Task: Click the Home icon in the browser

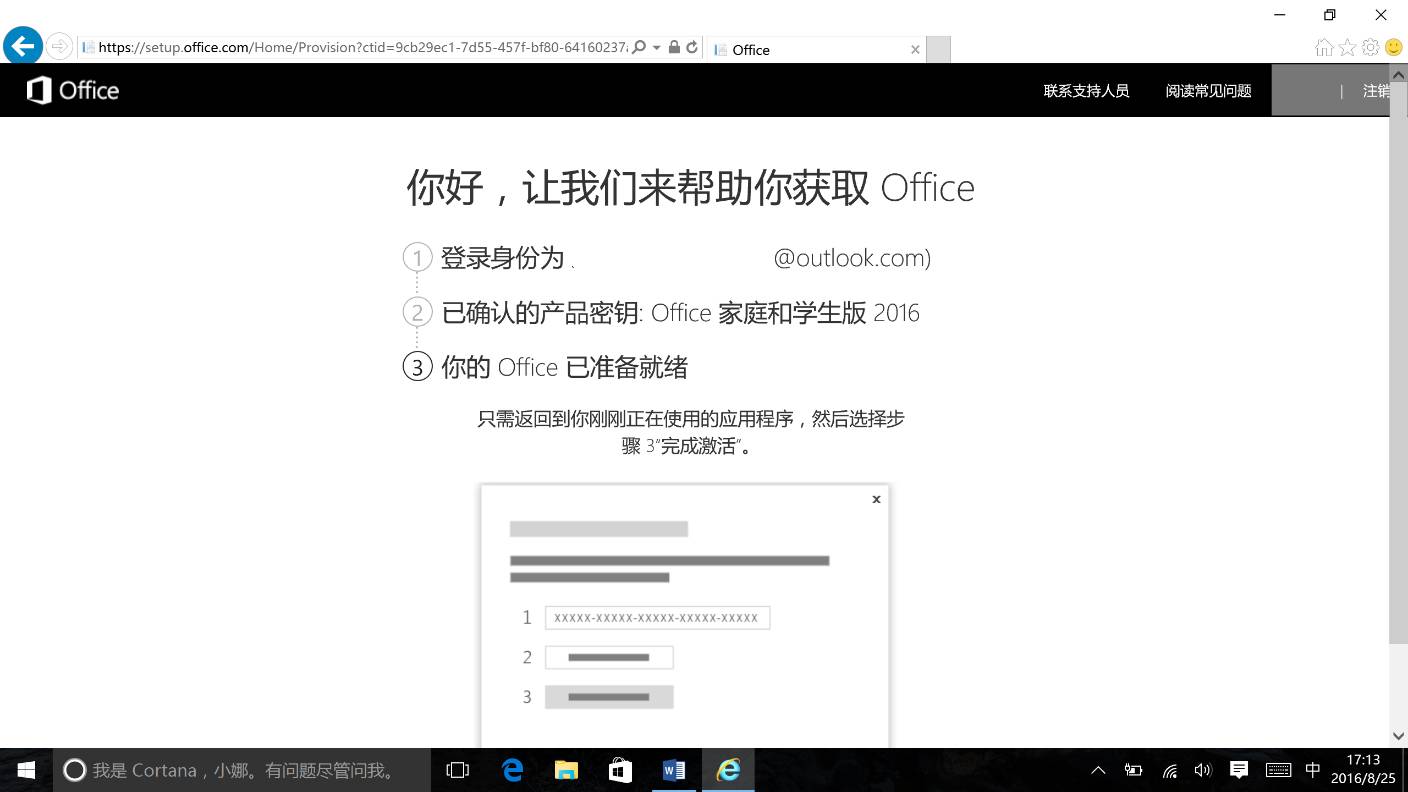Action: (x=1325, y=46)
